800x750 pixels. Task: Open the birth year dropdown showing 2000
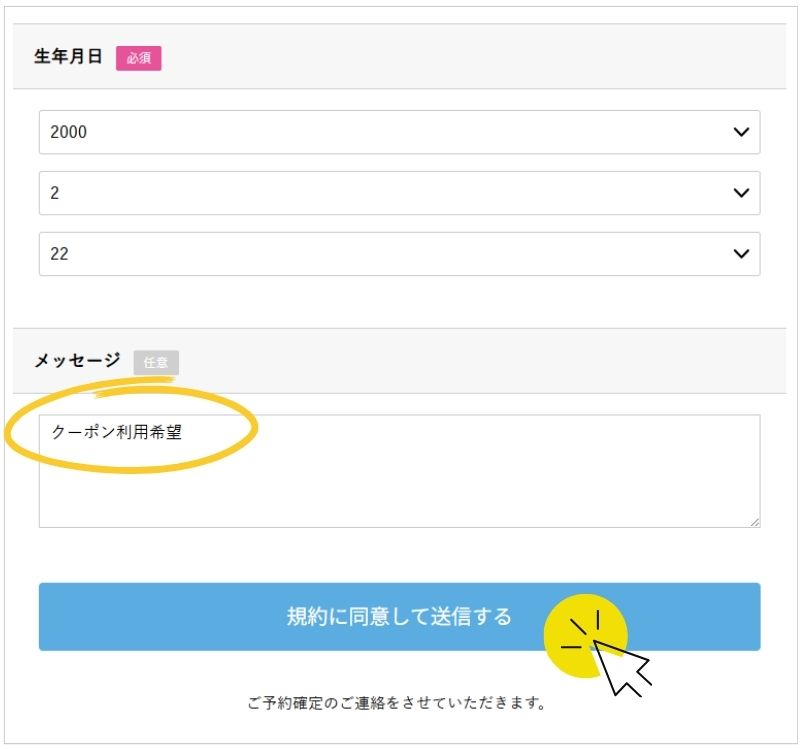pos(398,132)
